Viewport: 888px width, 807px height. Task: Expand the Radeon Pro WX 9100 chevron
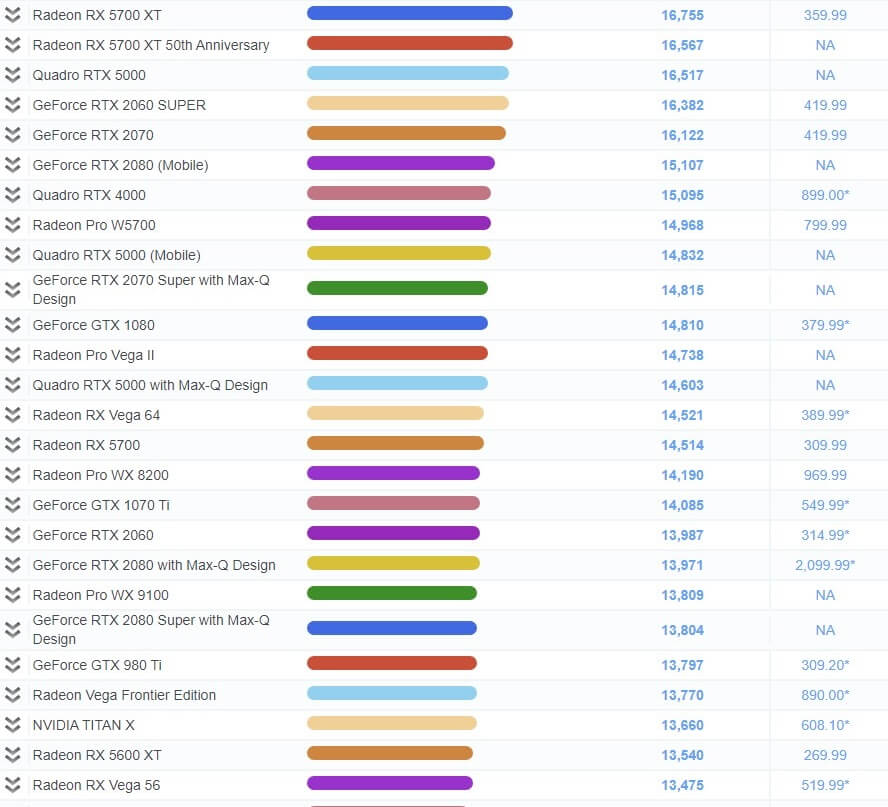(x=12, y=595)
